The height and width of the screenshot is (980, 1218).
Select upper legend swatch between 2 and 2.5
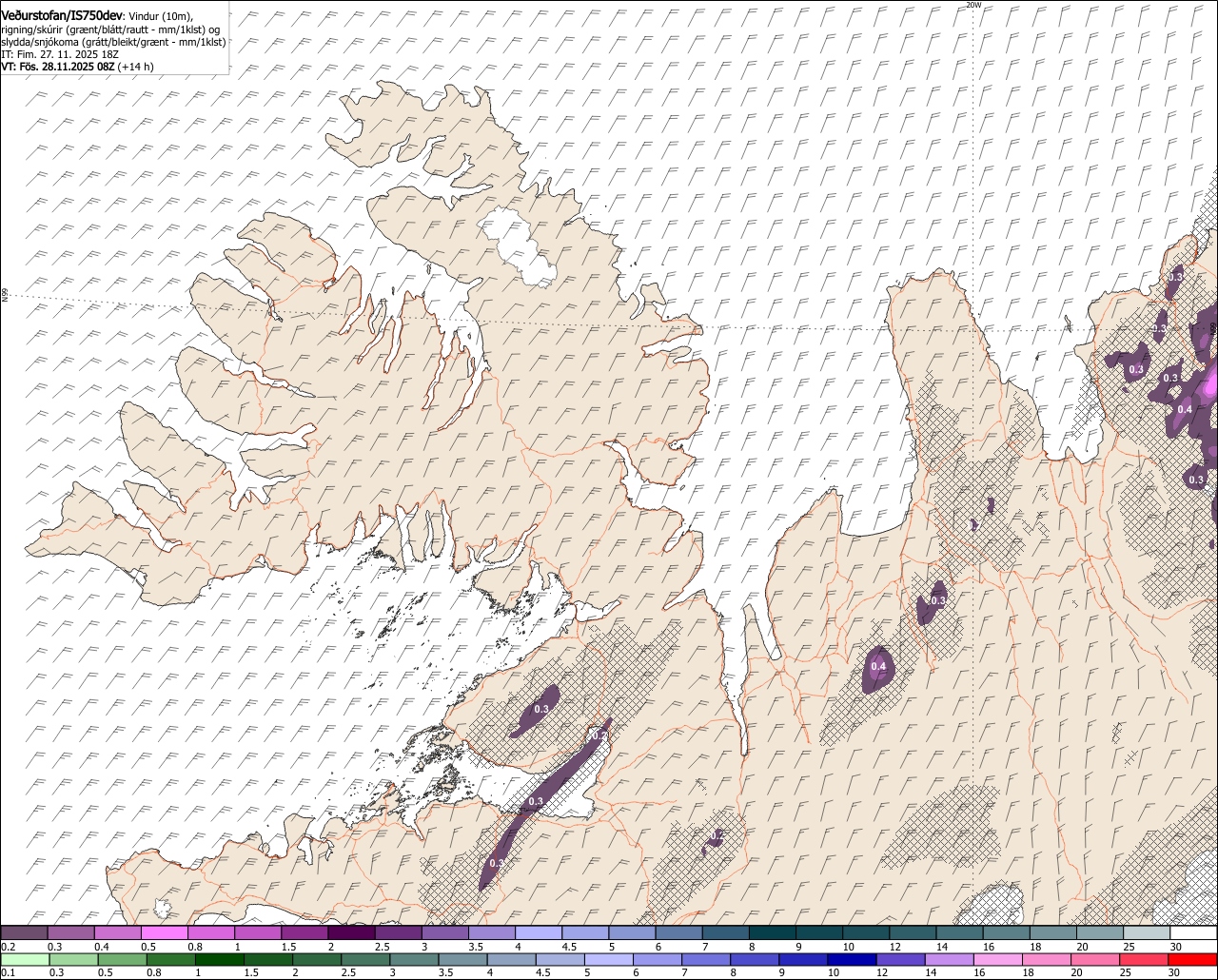[351, 933]
